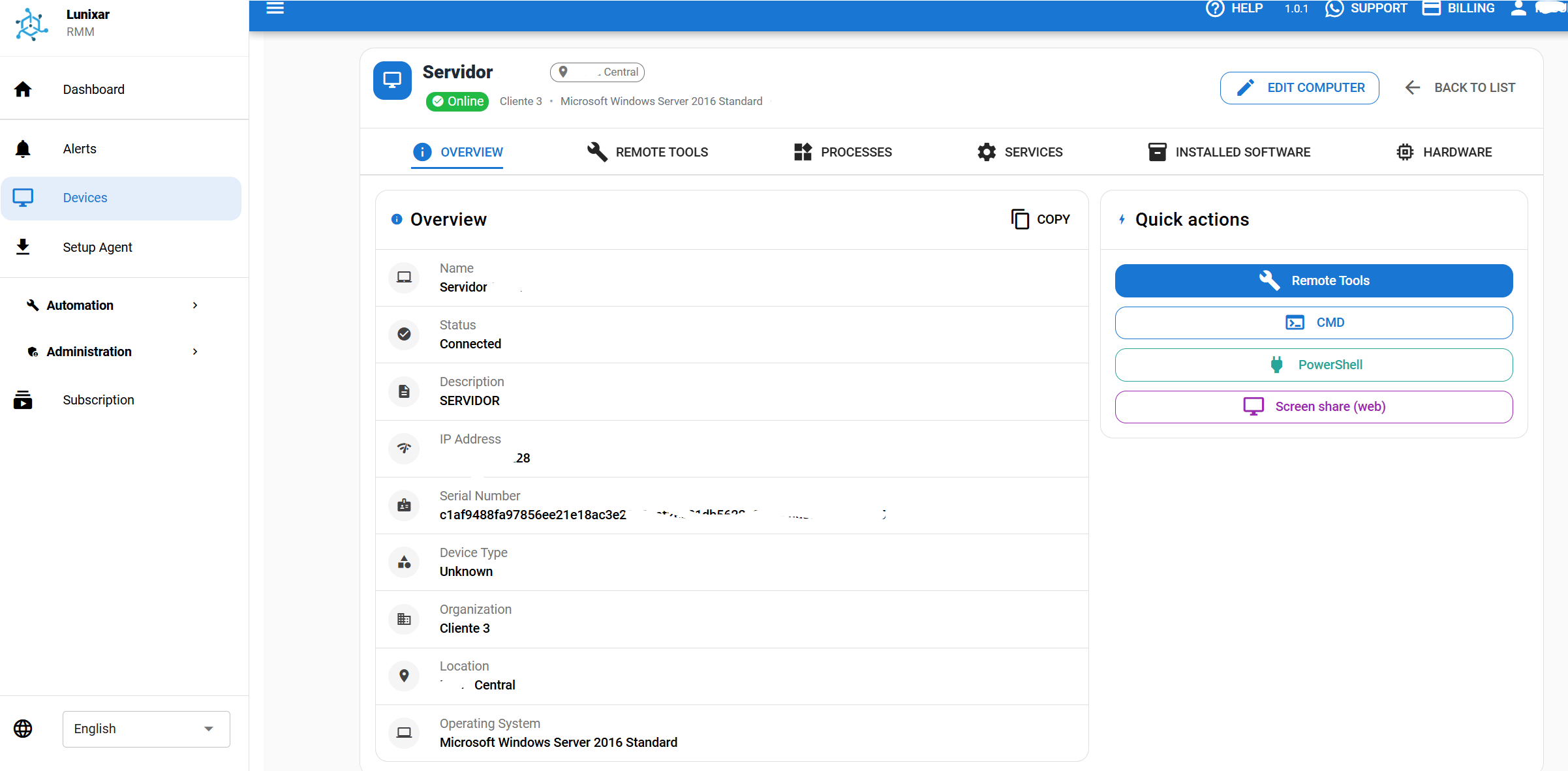This screenshot has width=1568, height=771.
Task: Open the WhatsApp Support icon
Action: coord(1334,8)
